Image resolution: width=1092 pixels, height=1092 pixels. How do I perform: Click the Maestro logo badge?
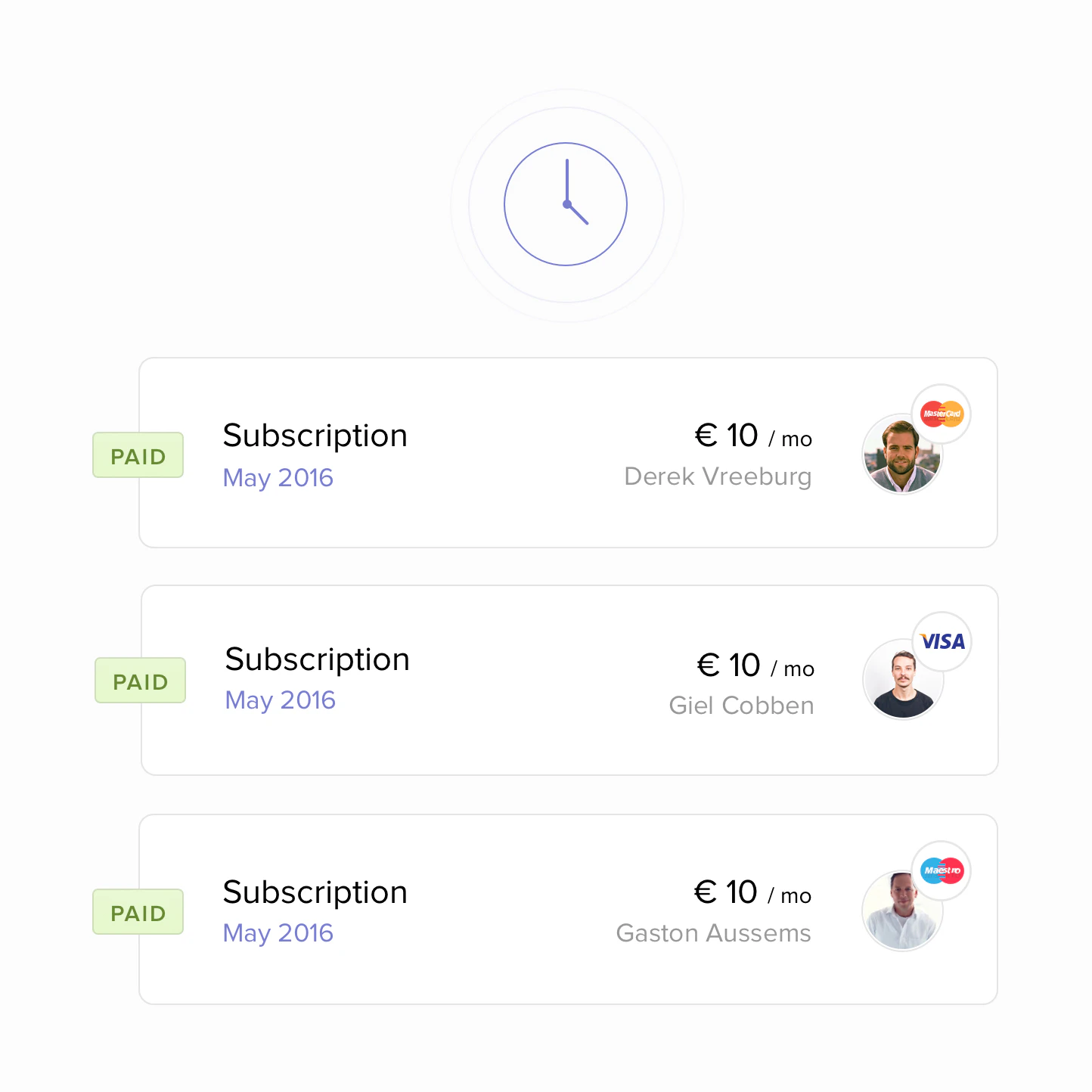[942, 870]
